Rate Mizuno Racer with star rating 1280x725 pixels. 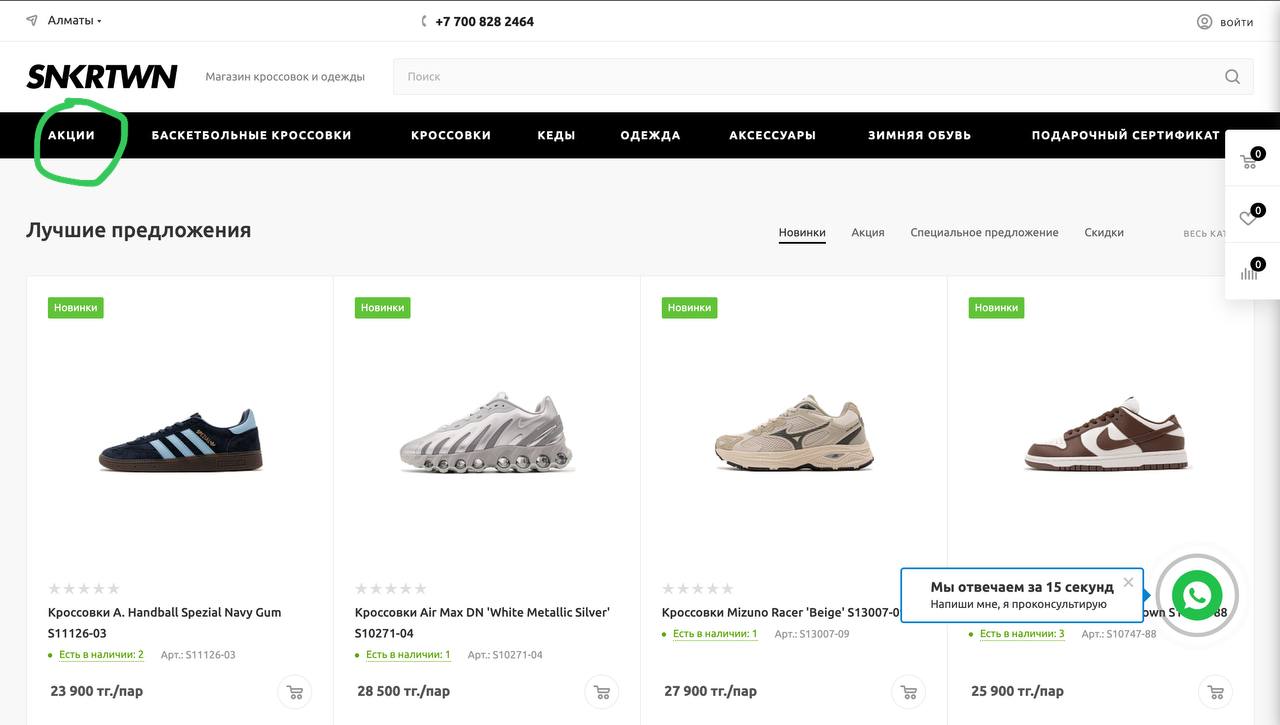[x=698, y=589]
